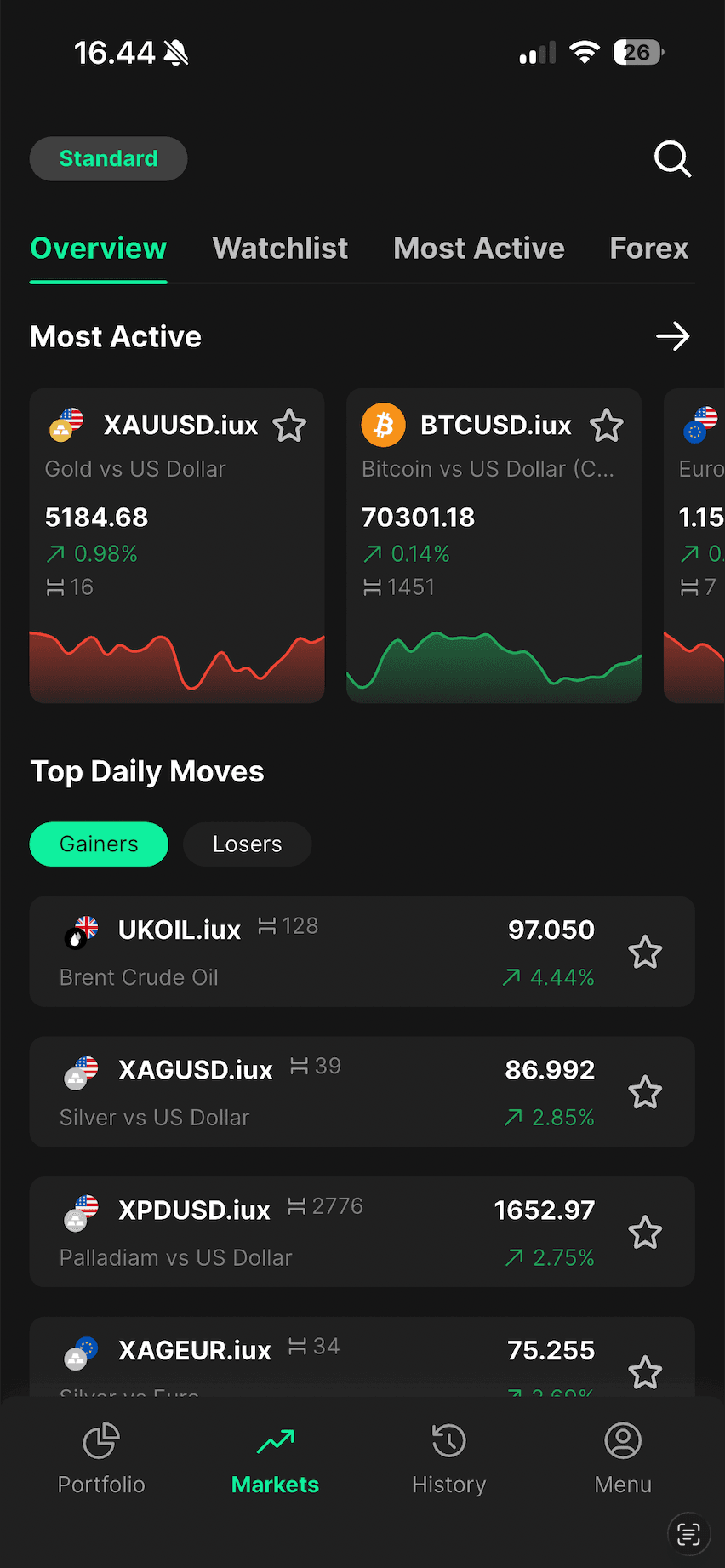Tap the Most Active arrow icon
Image resolution: width=725 pixels, height=1568 pixels.
pos(672,336)
